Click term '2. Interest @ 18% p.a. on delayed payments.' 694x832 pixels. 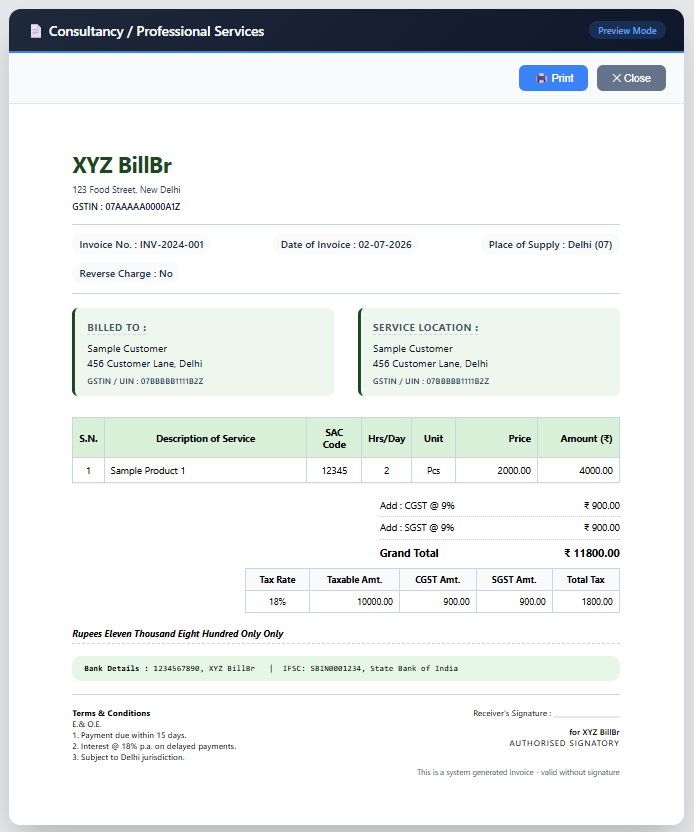coord(154,747)
